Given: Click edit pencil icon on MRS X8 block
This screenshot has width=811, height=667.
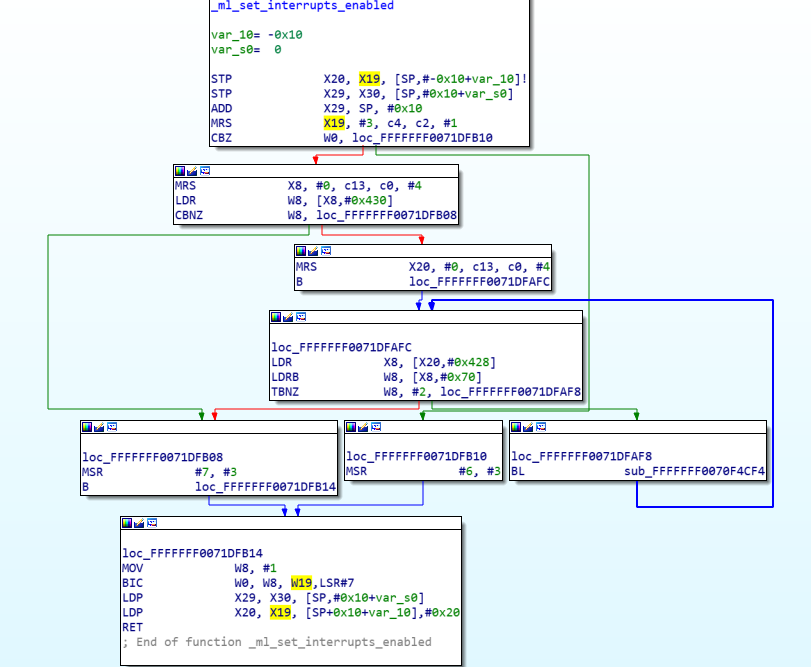Looking at the screenshot, I should coord(192,171).
